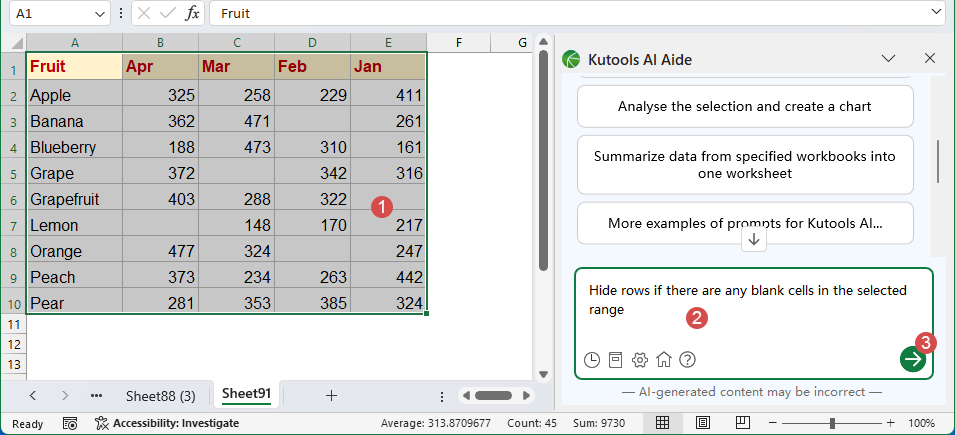The image size is (955, 435).
Task: Click the Insert Function fx icon
Action: [193, 14]
